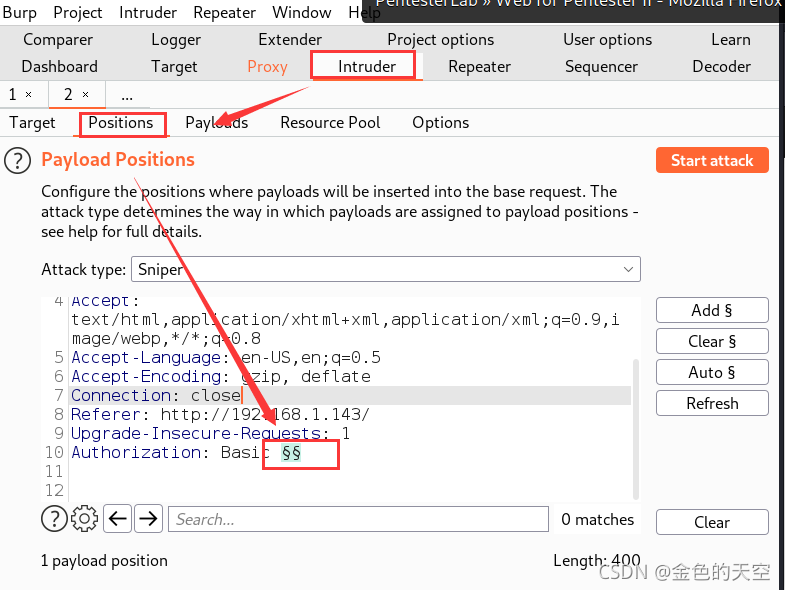This screenshot has width=785, height=590.
Task: Open the Positions sub-tab
Action: [x=121, y=123]
